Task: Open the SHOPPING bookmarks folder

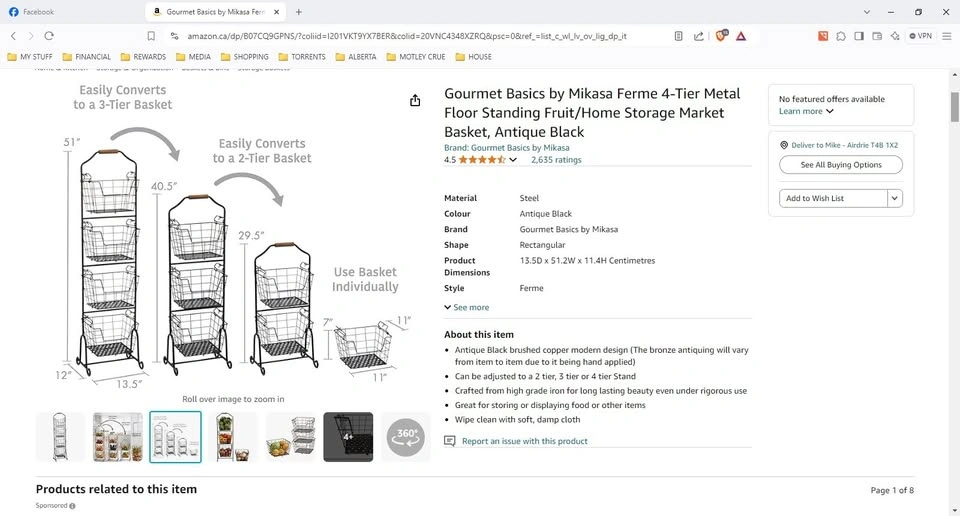Action: coord(245,57)
